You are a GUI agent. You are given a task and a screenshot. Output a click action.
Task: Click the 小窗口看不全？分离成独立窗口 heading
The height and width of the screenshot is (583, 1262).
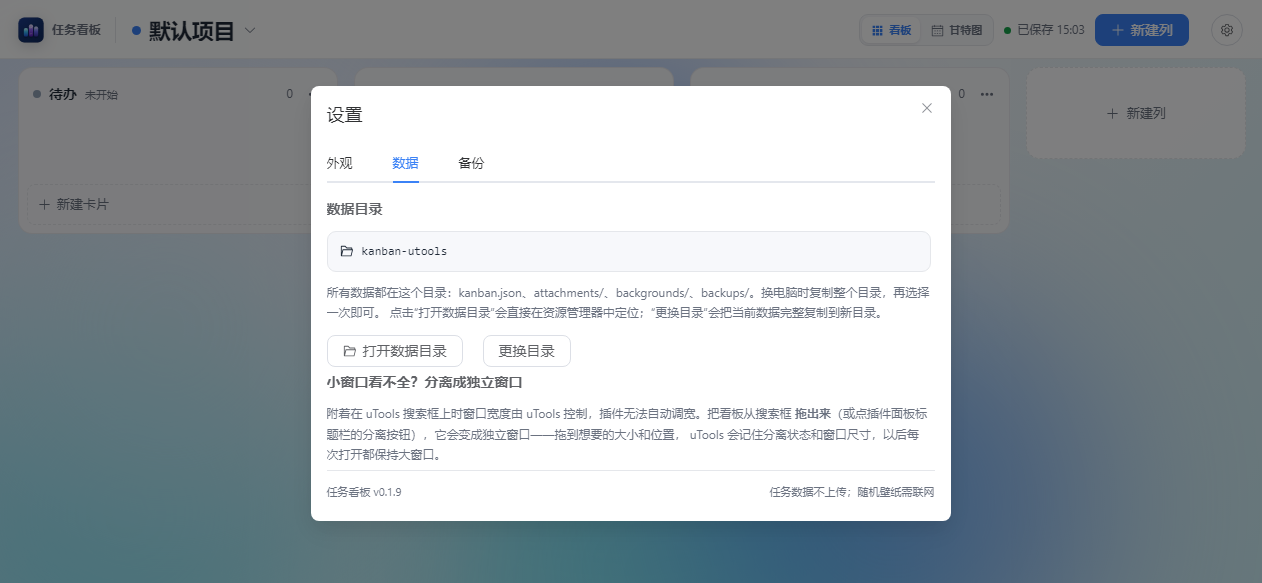point(425,382)
